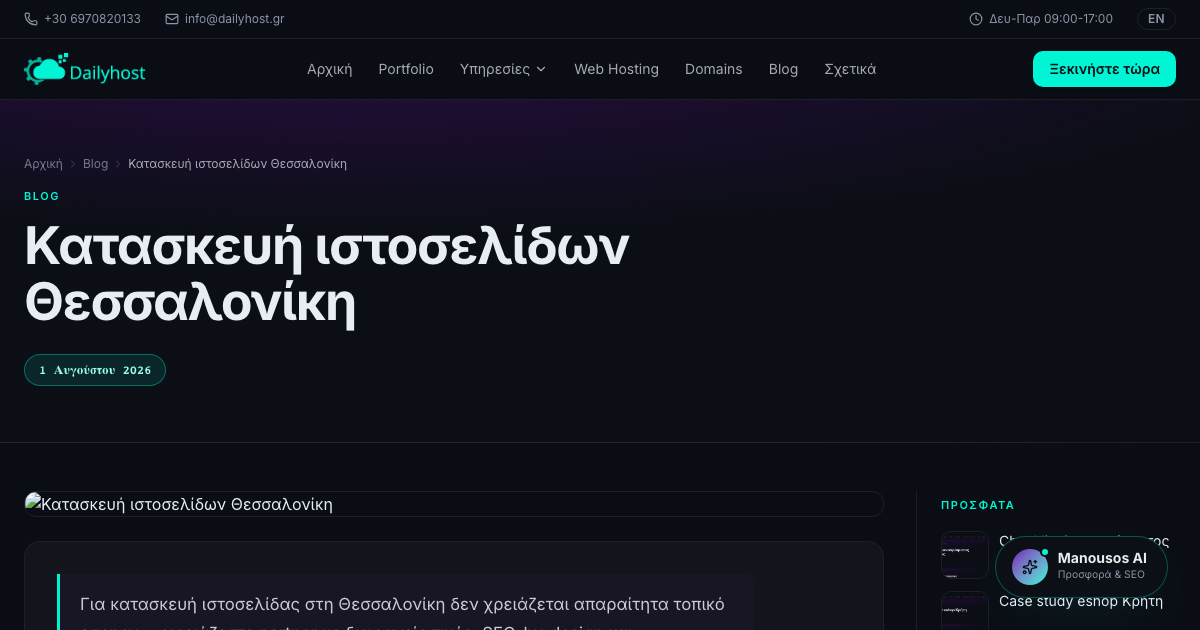
Task: Open the Case study eshop Κρήτη post
Action: pos(1081,601)
